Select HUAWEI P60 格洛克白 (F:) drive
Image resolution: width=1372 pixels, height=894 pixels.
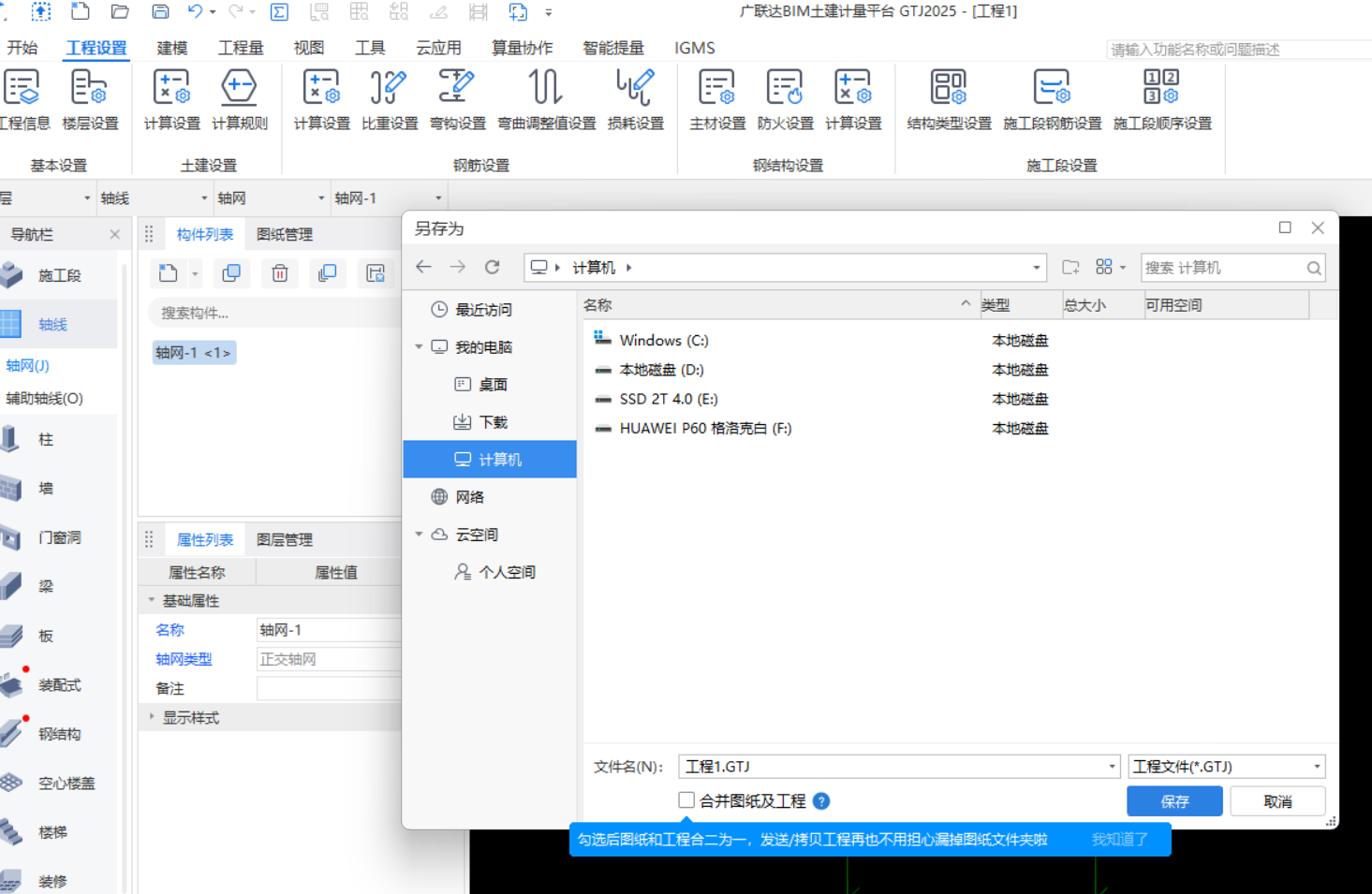pos(705,428)
